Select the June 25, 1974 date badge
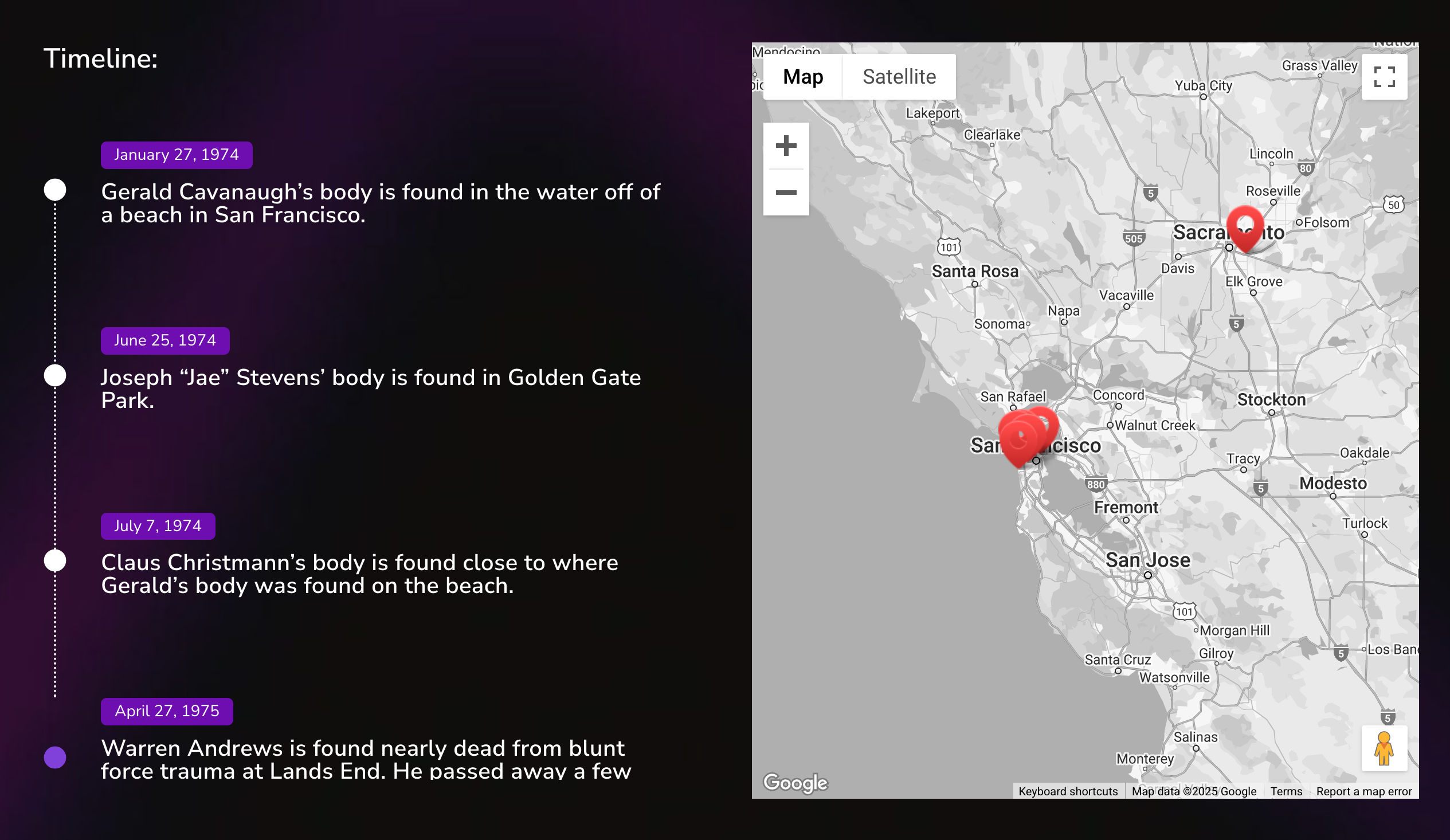 165,340
